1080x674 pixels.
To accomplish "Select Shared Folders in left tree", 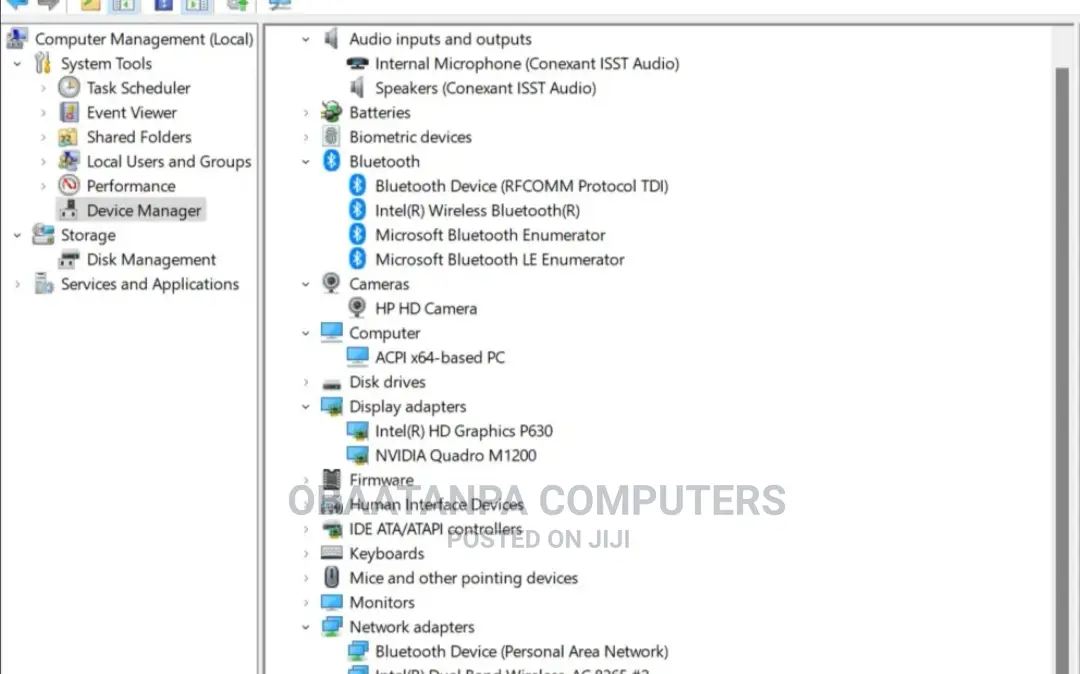I will [139, 137].
